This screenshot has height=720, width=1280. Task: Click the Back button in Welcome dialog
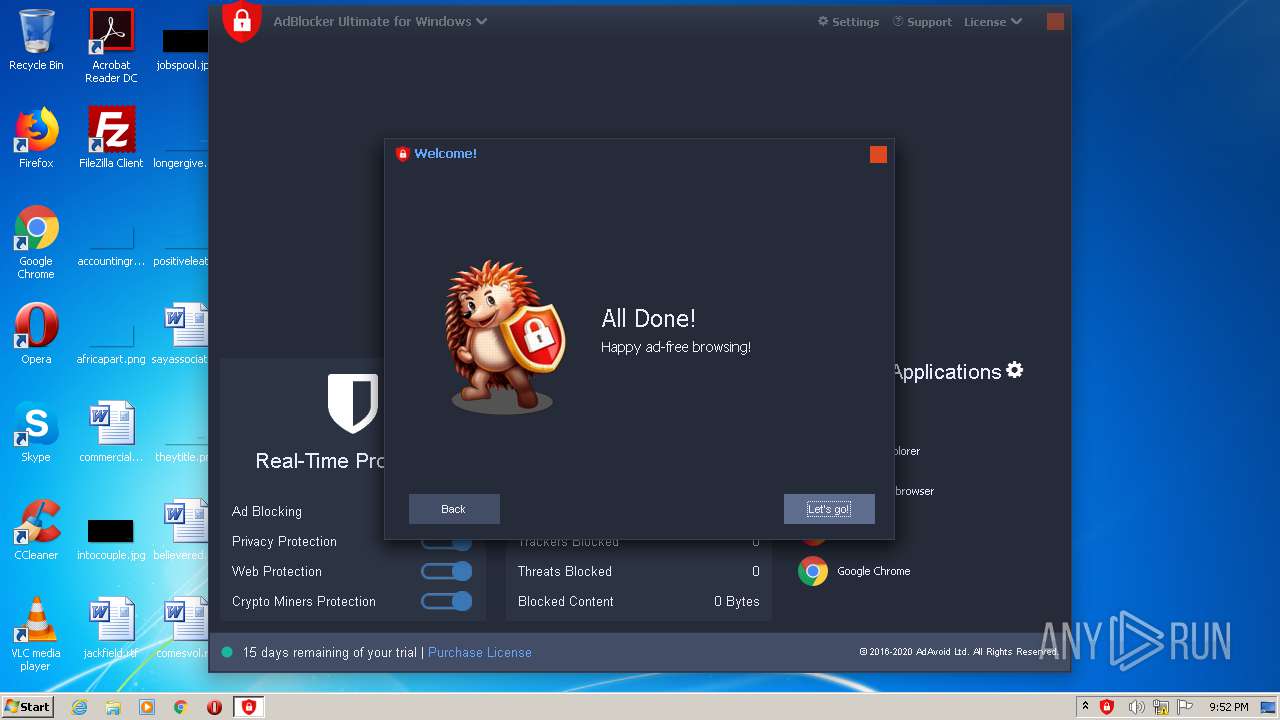(454, 509)
